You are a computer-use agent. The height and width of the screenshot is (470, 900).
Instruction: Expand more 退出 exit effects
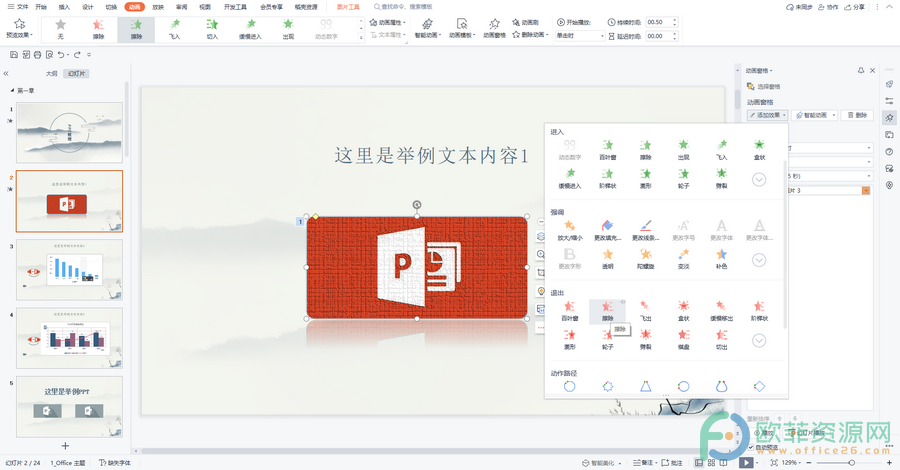coord(759,340)
